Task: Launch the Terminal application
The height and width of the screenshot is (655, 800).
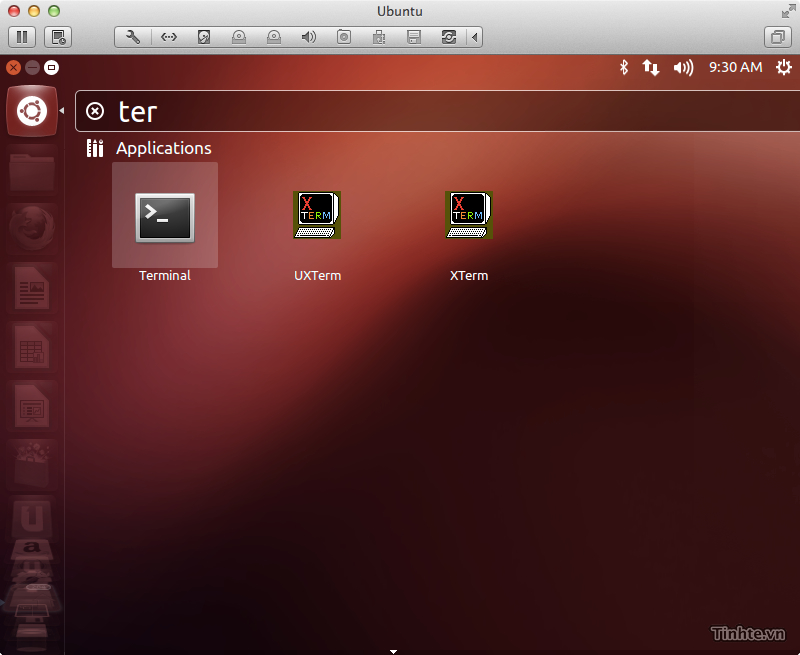Action: coord(165,222)
